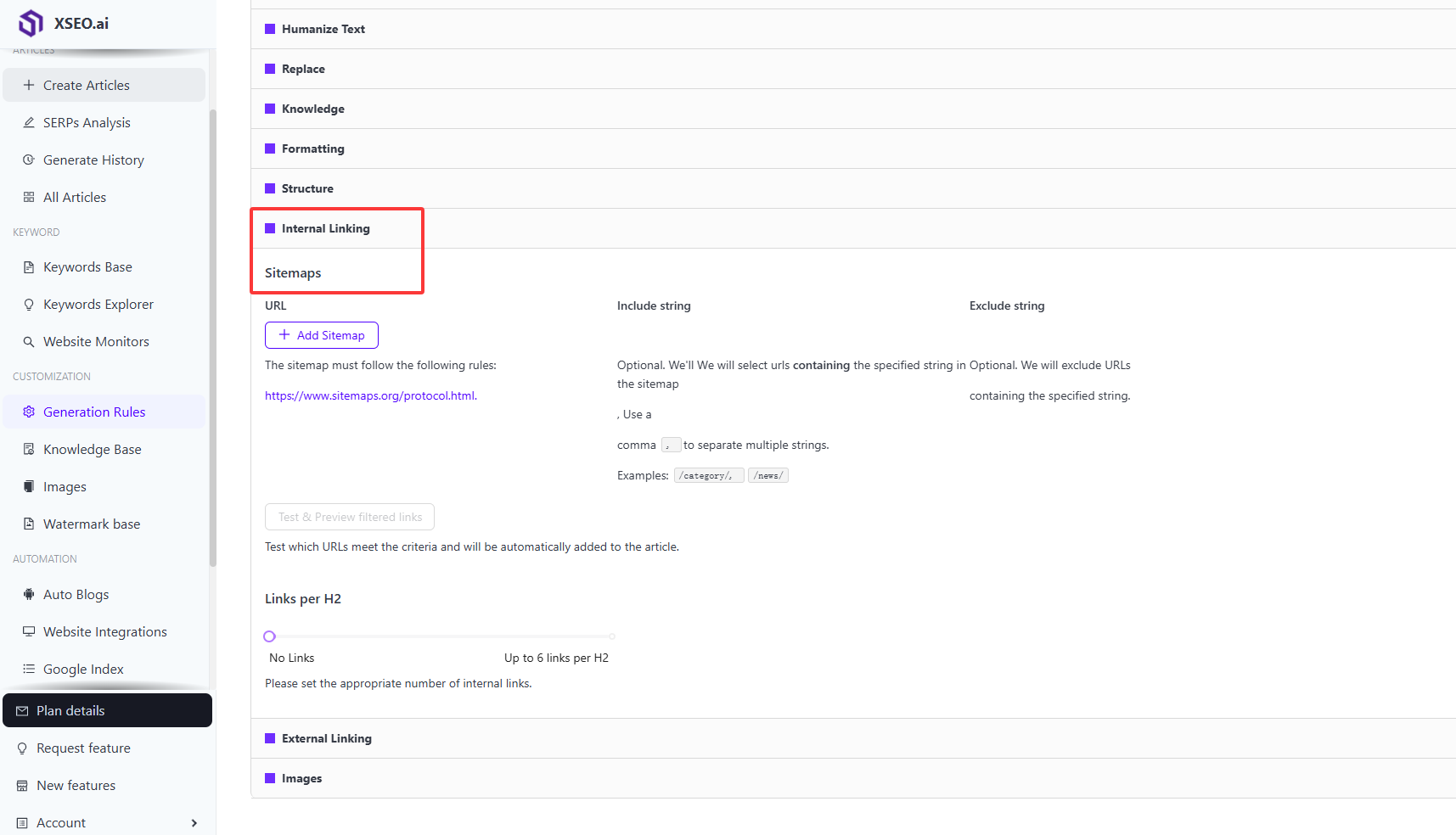Expand the Humanize Text section

point(323,29)
